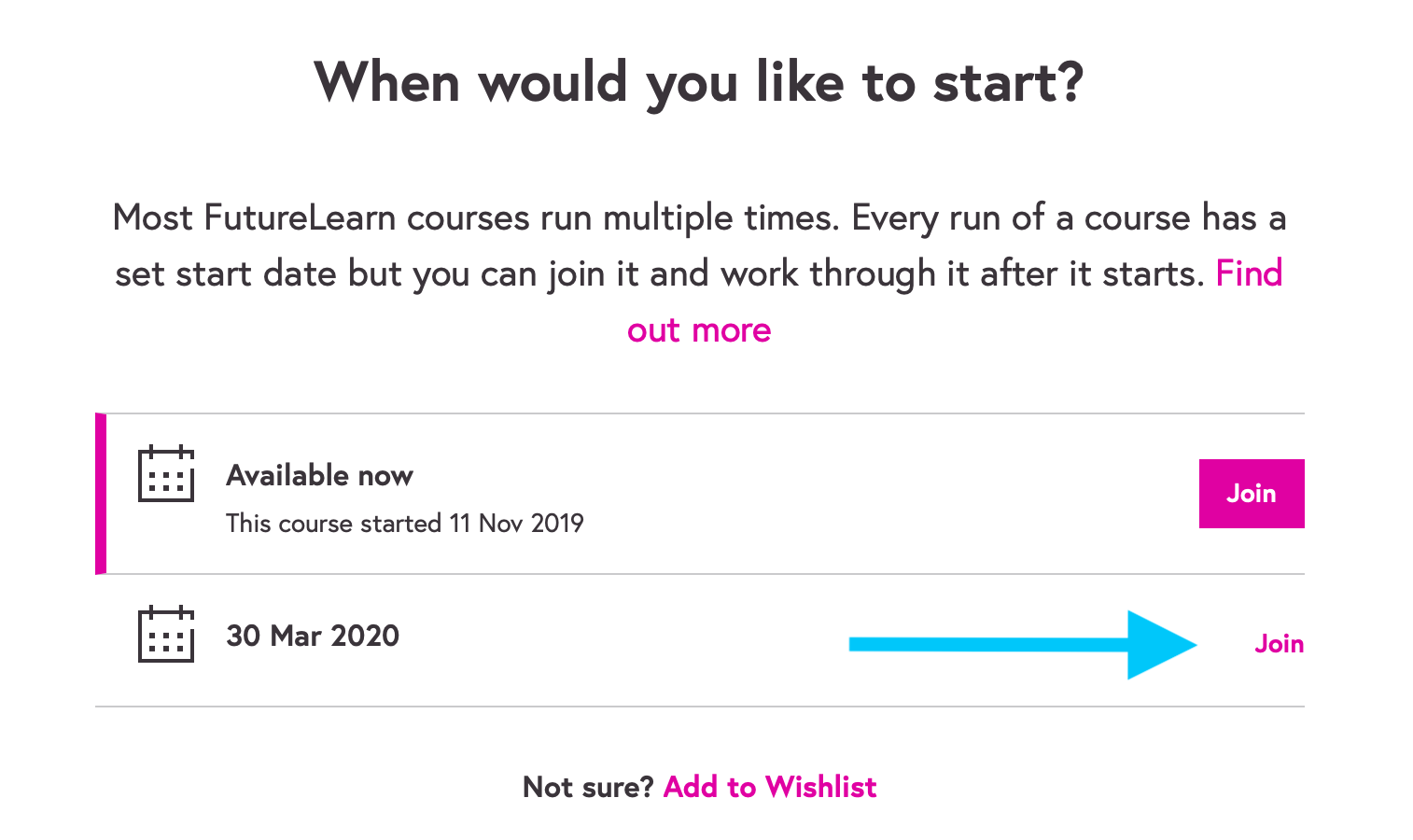Image resolution: width=1413 pixels, height=840 pixels.
Task: Click the pink highlight bar left of Available now
Action: 101,494
